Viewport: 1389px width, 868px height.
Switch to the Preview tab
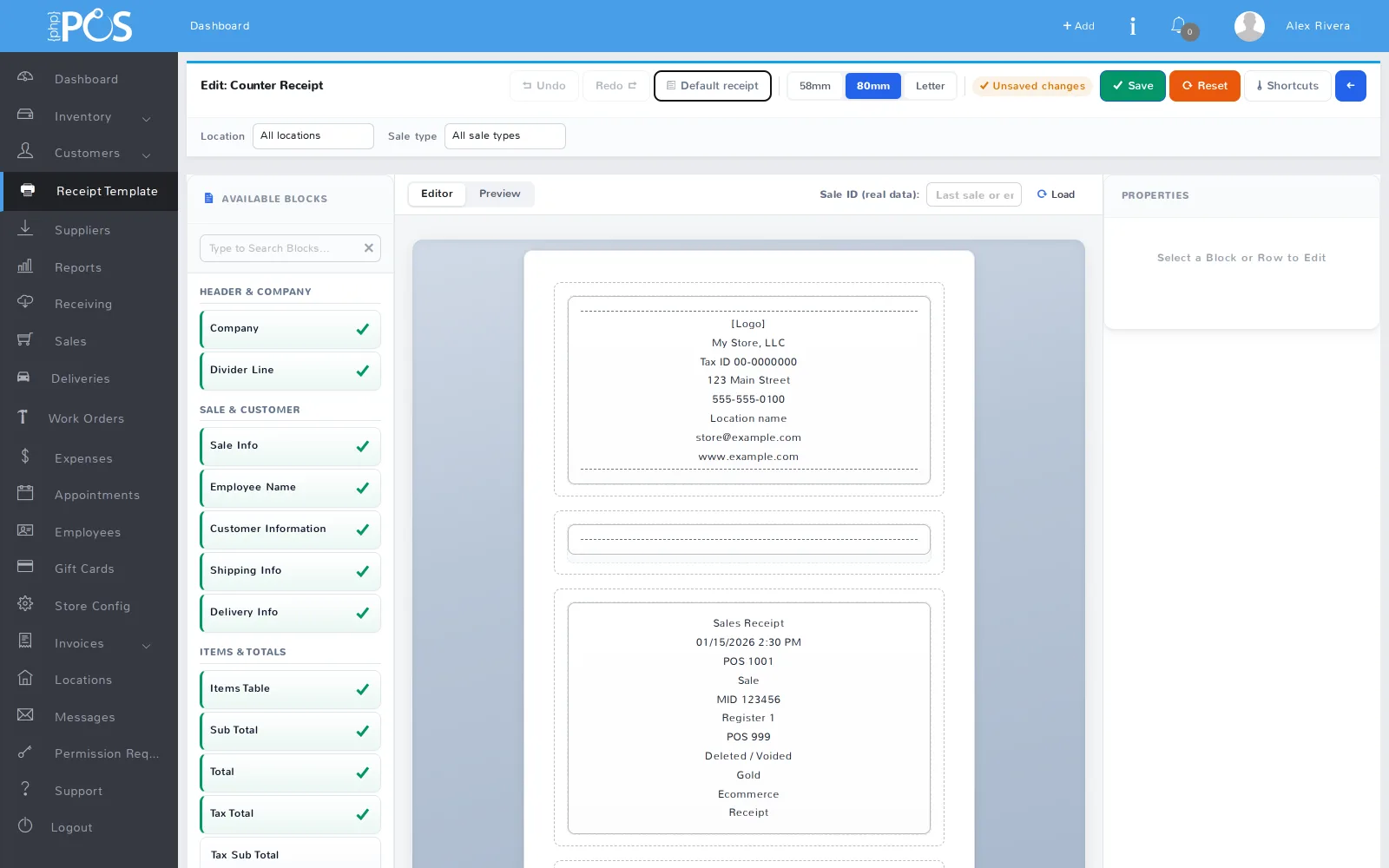(x=500, y=194)
